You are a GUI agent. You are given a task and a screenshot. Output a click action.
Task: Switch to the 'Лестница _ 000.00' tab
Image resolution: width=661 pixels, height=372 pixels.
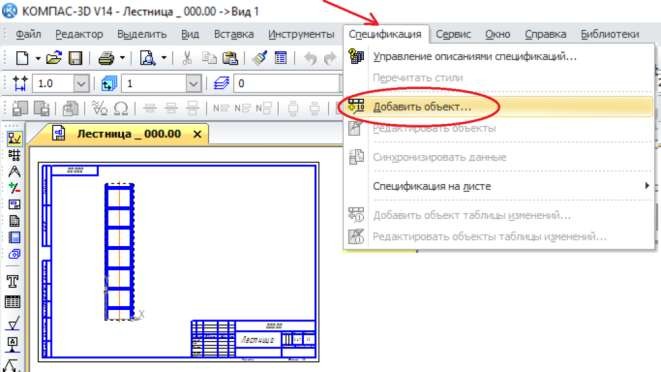pyautogui.click(x=129, y=134)
